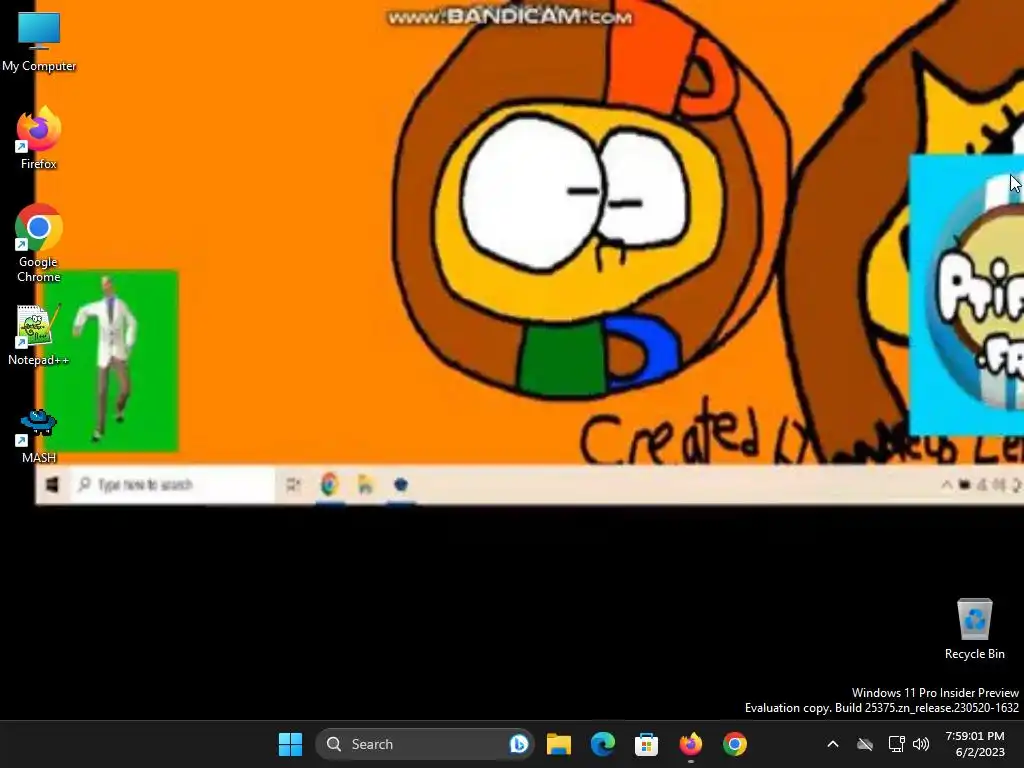This screenshot has height=768, width=1024.
Task: Click the dark blue app icon in video taskbar
Action: [401, 485]
